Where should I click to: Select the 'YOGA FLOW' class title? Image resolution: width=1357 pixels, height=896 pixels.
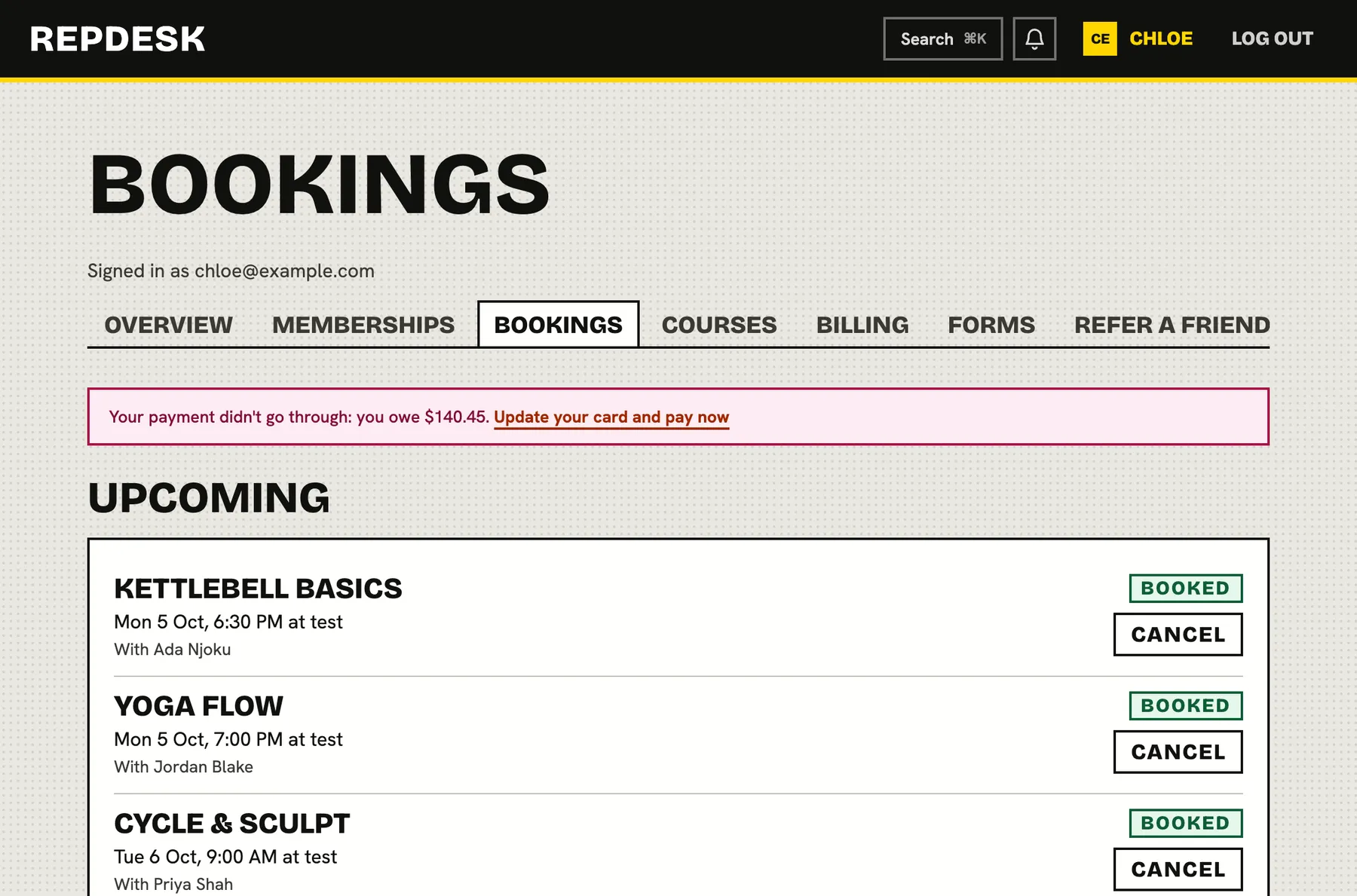coord(198,706)
